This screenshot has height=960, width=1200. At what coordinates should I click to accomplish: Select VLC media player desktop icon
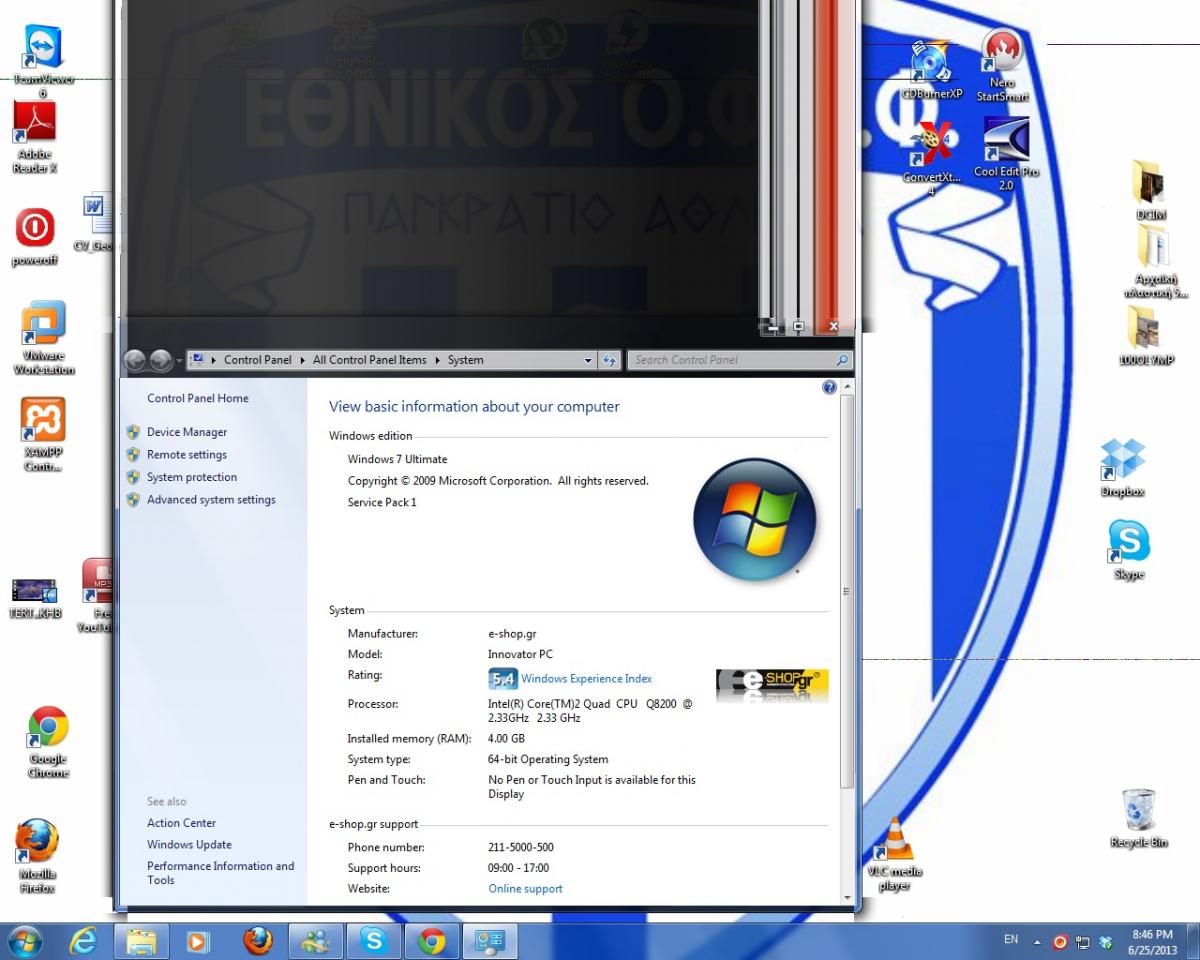[x=894, y=854]
